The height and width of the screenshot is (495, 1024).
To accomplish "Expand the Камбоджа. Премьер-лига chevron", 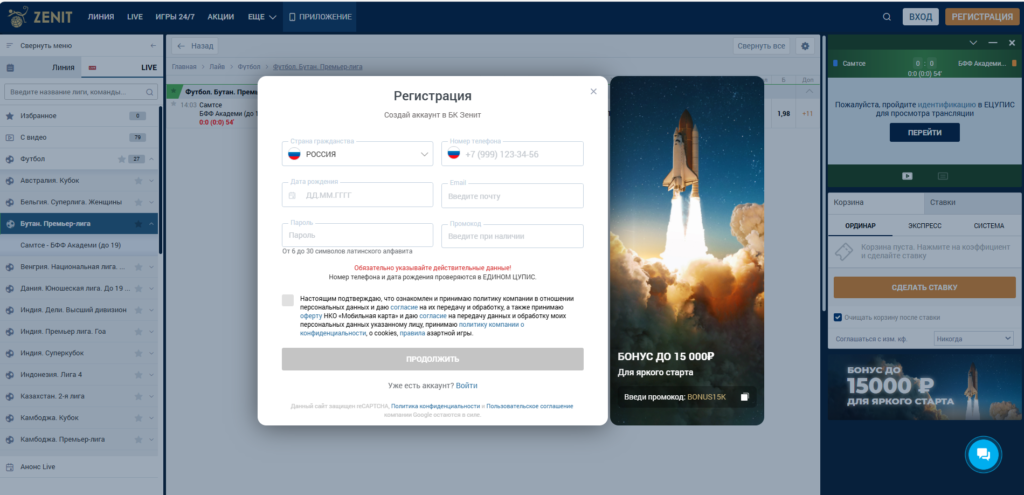I will (152, 439).
